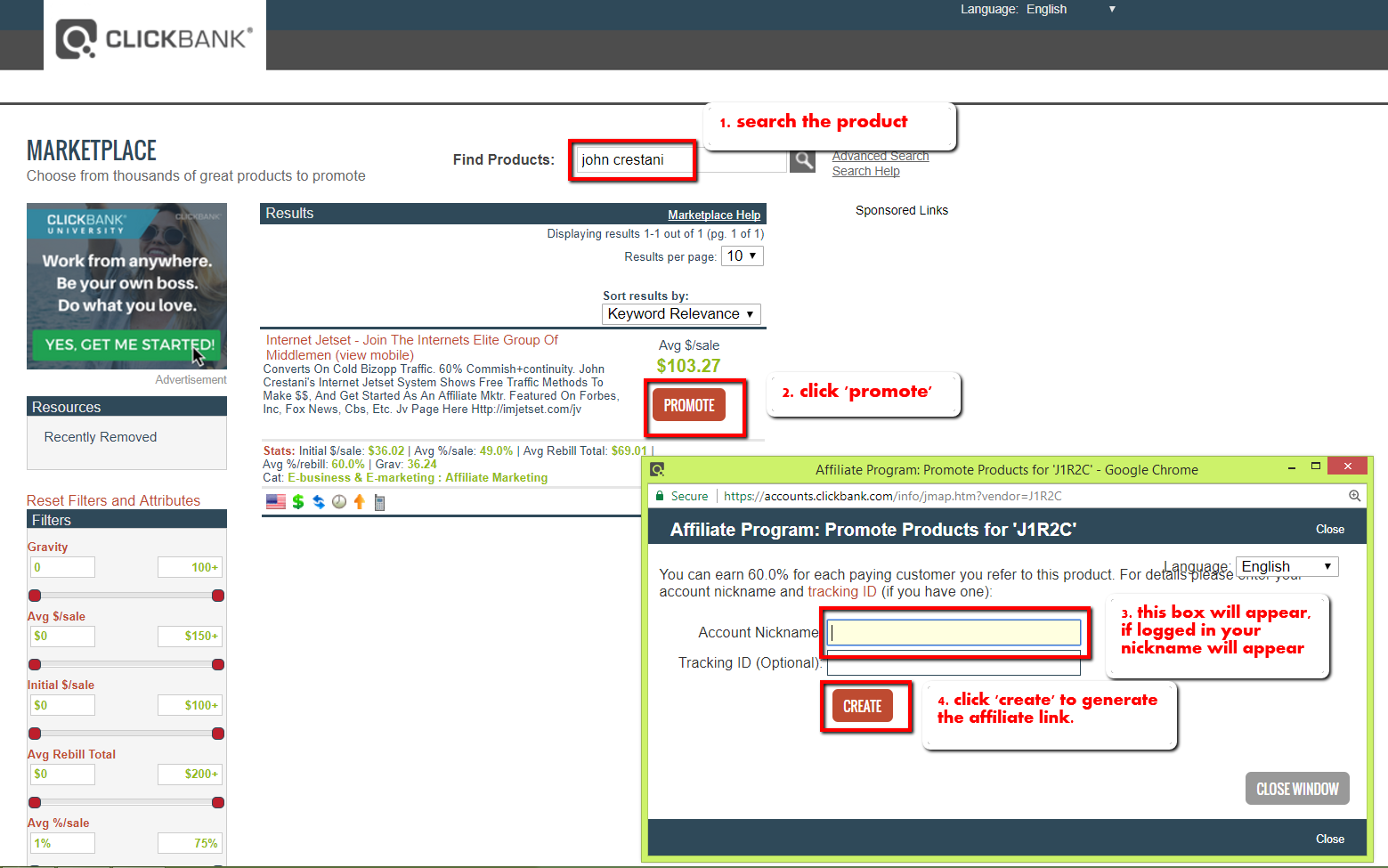The width and height of the screenshot is (1388, 868).
Task: Click the Avg %/sale maximum 75% field
Action: pos(191,843)
